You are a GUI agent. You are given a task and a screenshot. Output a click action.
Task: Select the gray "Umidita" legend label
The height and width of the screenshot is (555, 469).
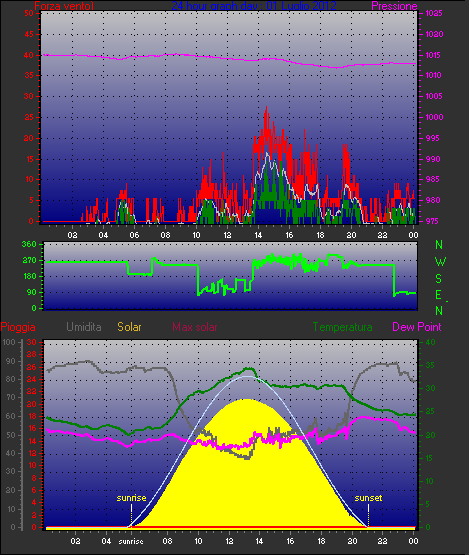[x=84, y=327]
